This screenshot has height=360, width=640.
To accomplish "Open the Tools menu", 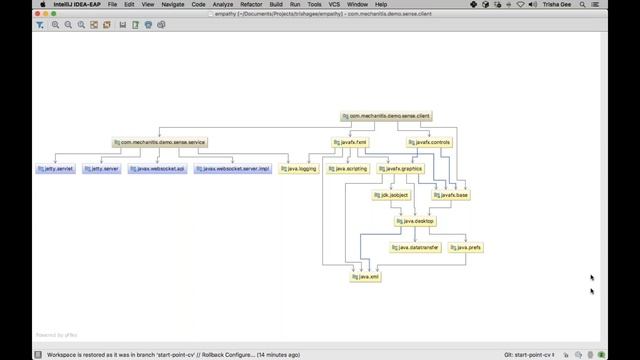I will (x=314, y=4).
